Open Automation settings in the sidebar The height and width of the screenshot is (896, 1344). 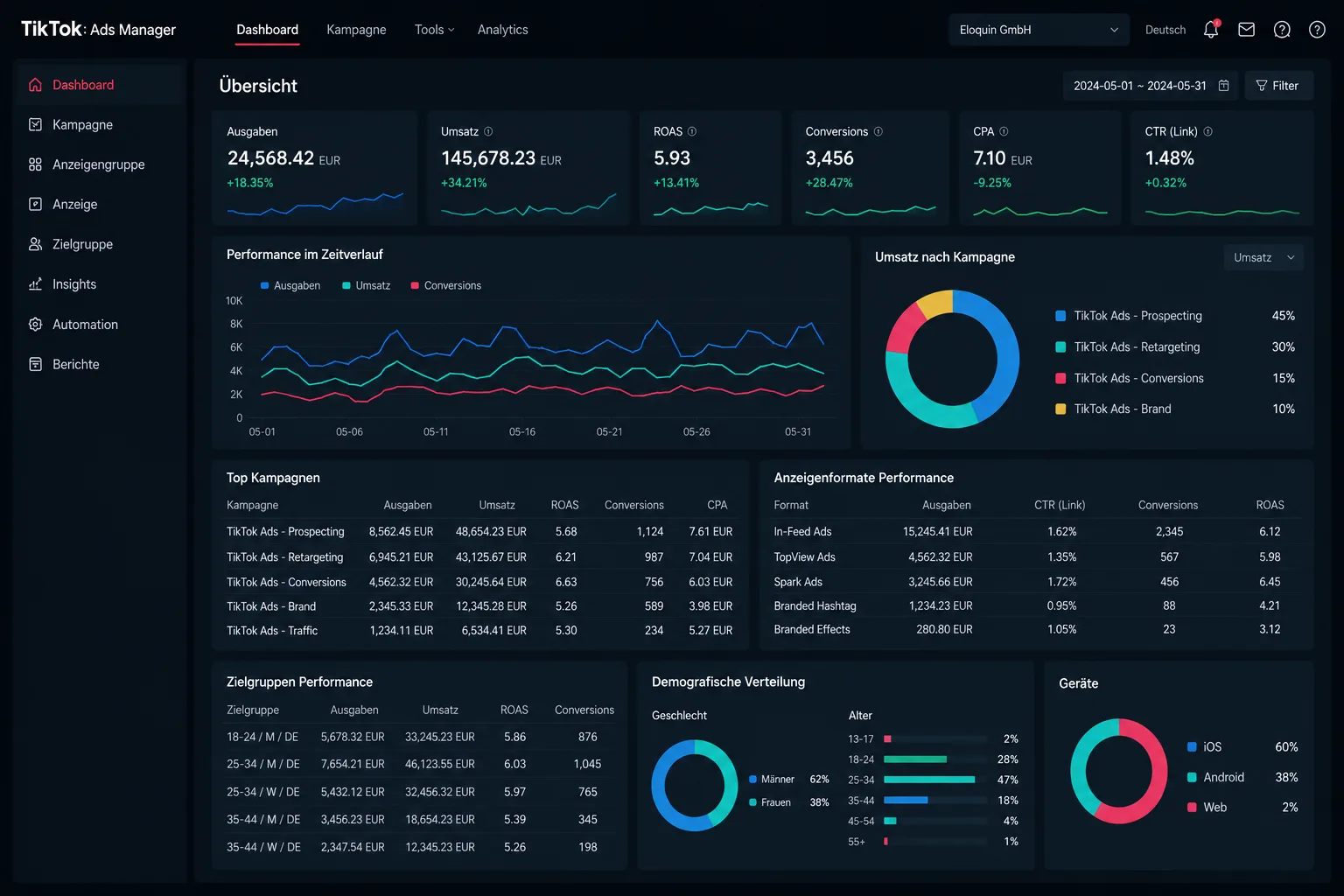[98, 325]
